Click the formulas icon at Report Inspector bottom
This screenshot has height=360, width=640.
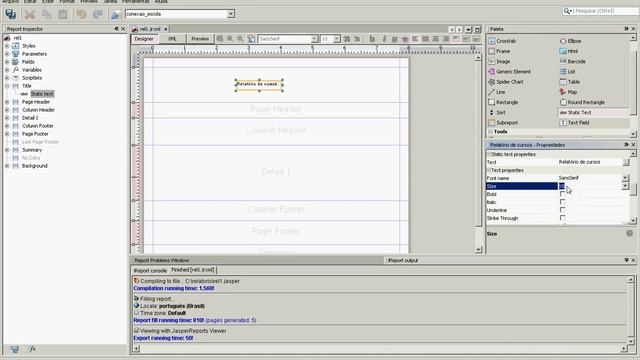pos(32,349)
